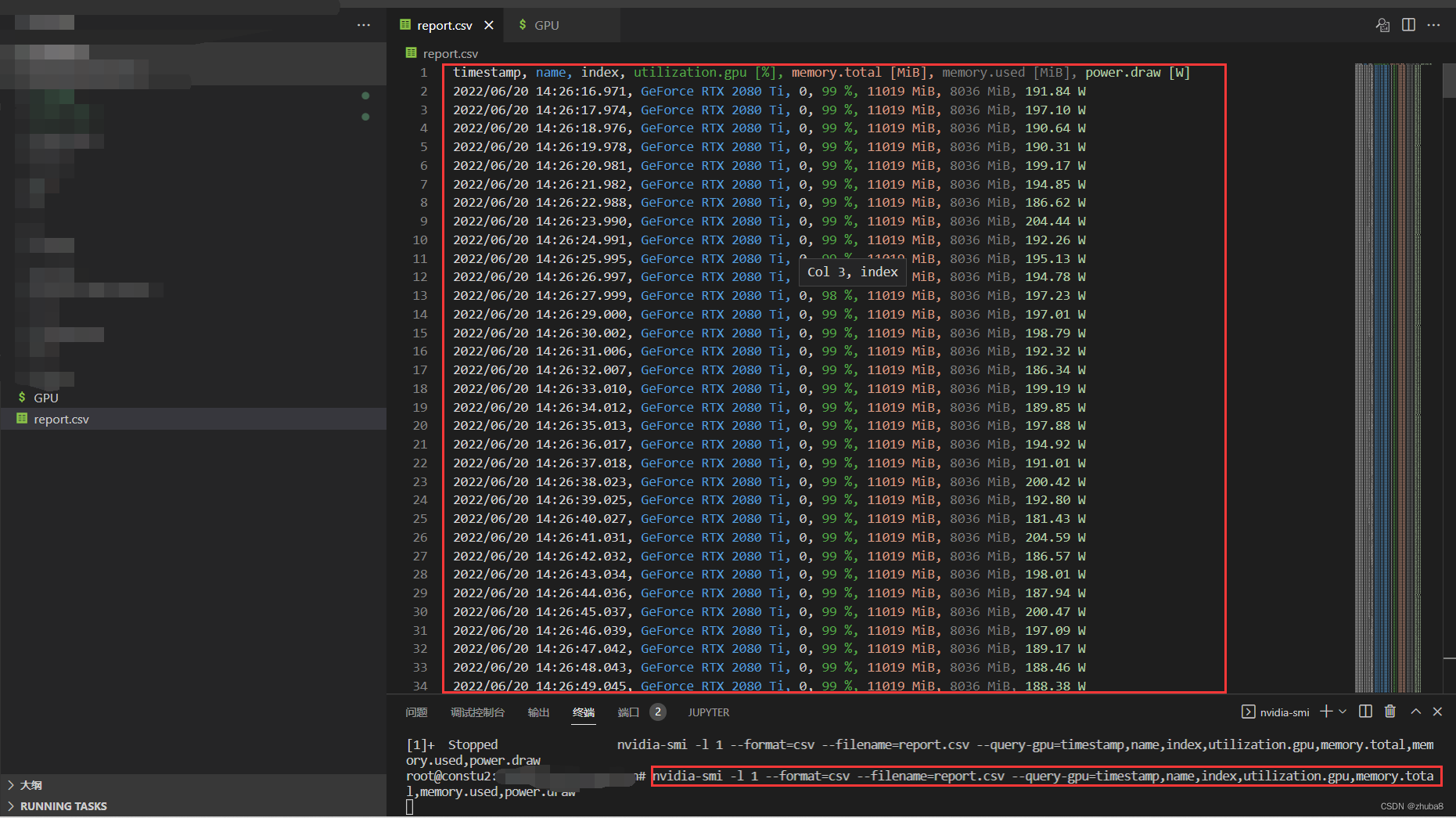Click the timestamp header in line 1
This screenshot has width=1456, height=818.
coord(487,73)
